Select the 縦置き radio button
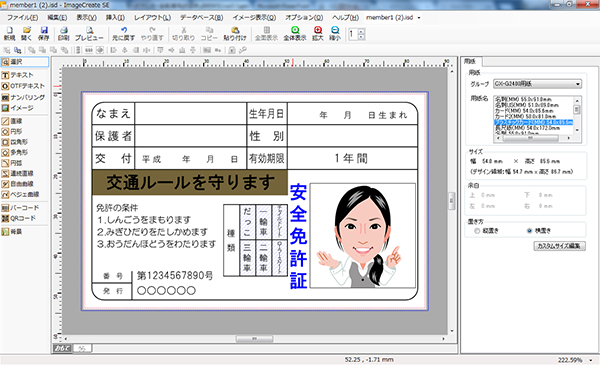The height and width of the screenshot is (365, 600). pos(477,231)
